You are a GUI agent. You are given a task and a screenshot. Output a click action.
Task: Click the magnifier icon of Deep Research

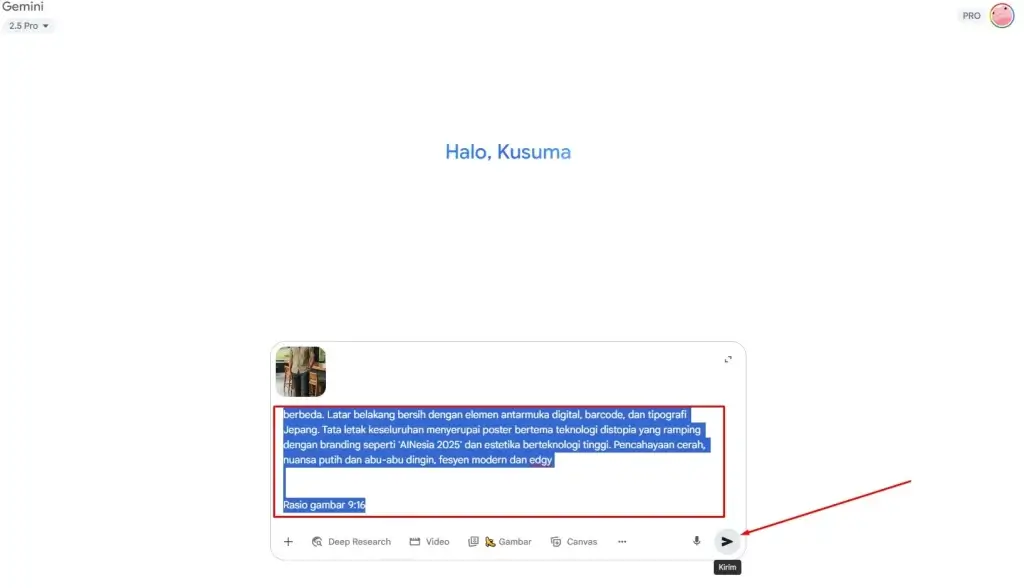(317, 542)
